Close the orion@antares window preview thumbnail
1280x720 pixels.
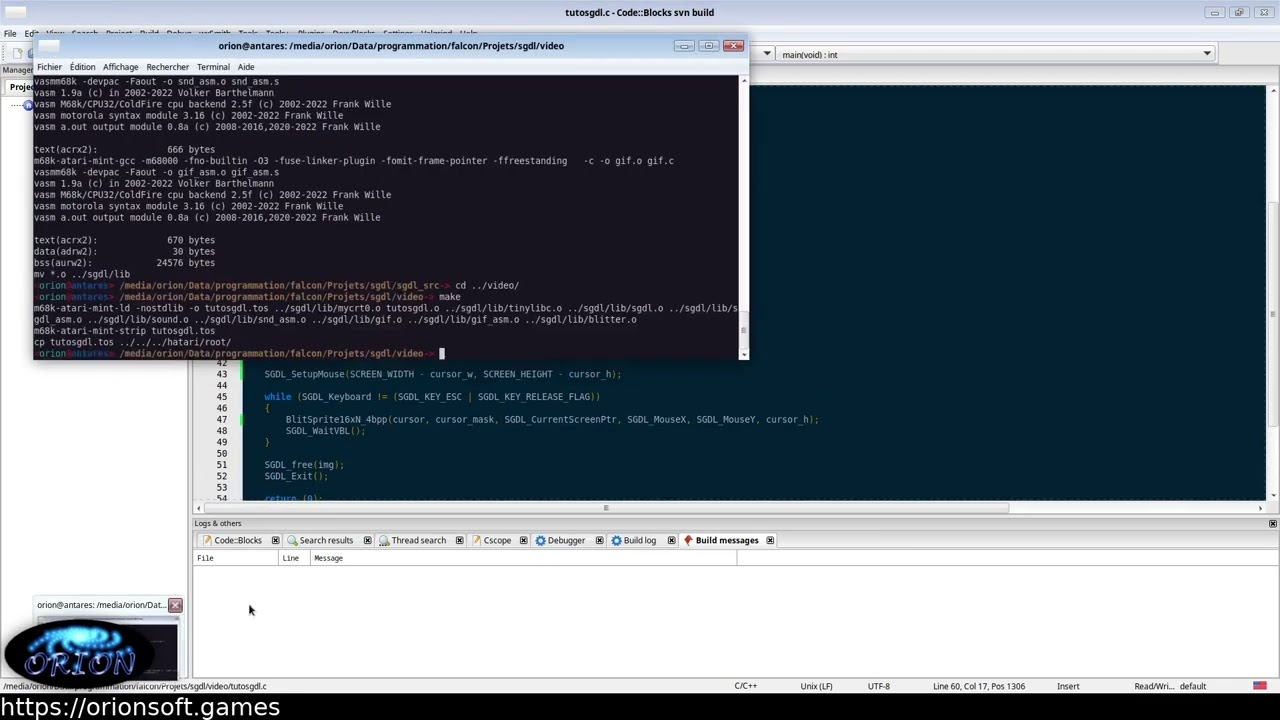pos(175,605)
